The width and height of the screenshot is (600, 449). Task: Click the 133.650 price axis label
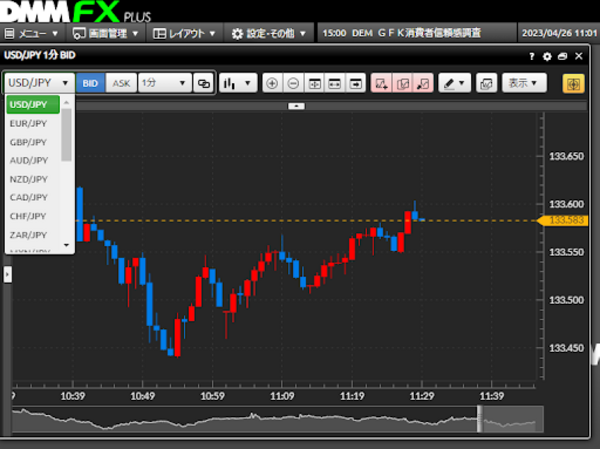[566, 156]
